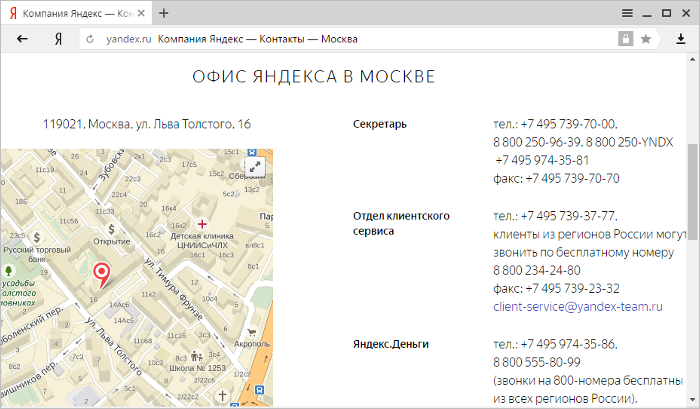Click ул. Тимура Фрунзе street label
The height and width of the screenshot is (409, 700).
click(x=173, y=288)
